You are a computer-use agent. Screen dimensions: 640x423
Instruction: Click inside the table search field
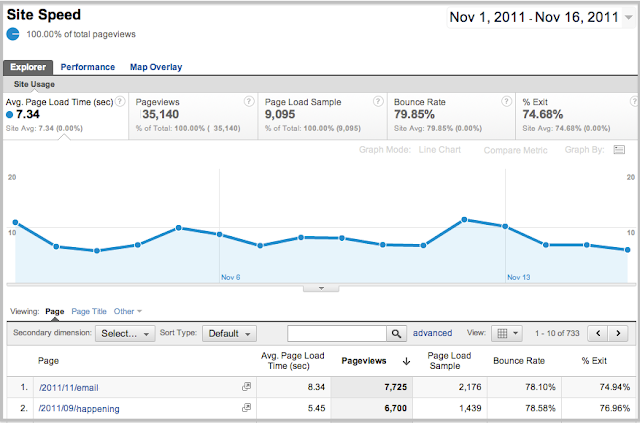pos(336,333)
